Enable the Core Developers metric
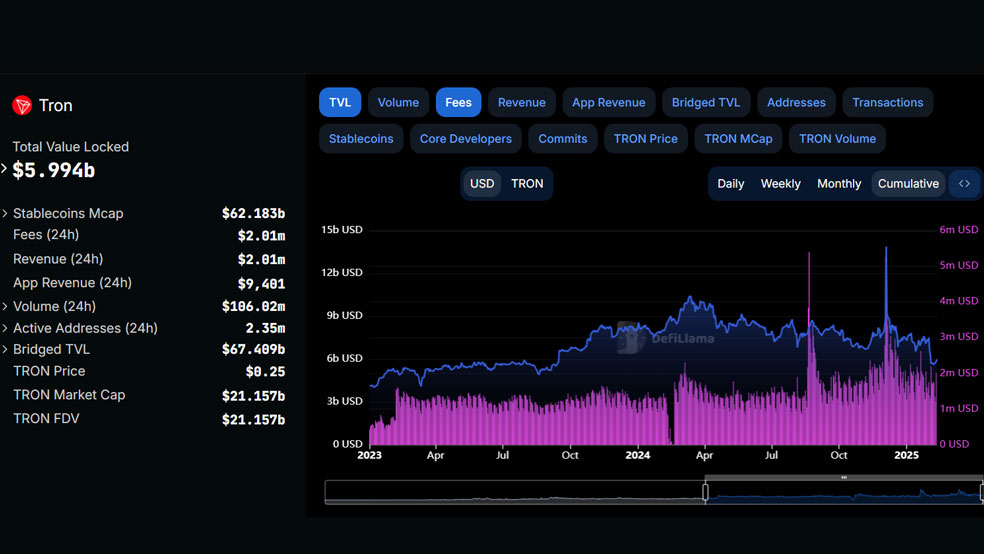Viewport: 984px width, 554px height. point(466,139)
